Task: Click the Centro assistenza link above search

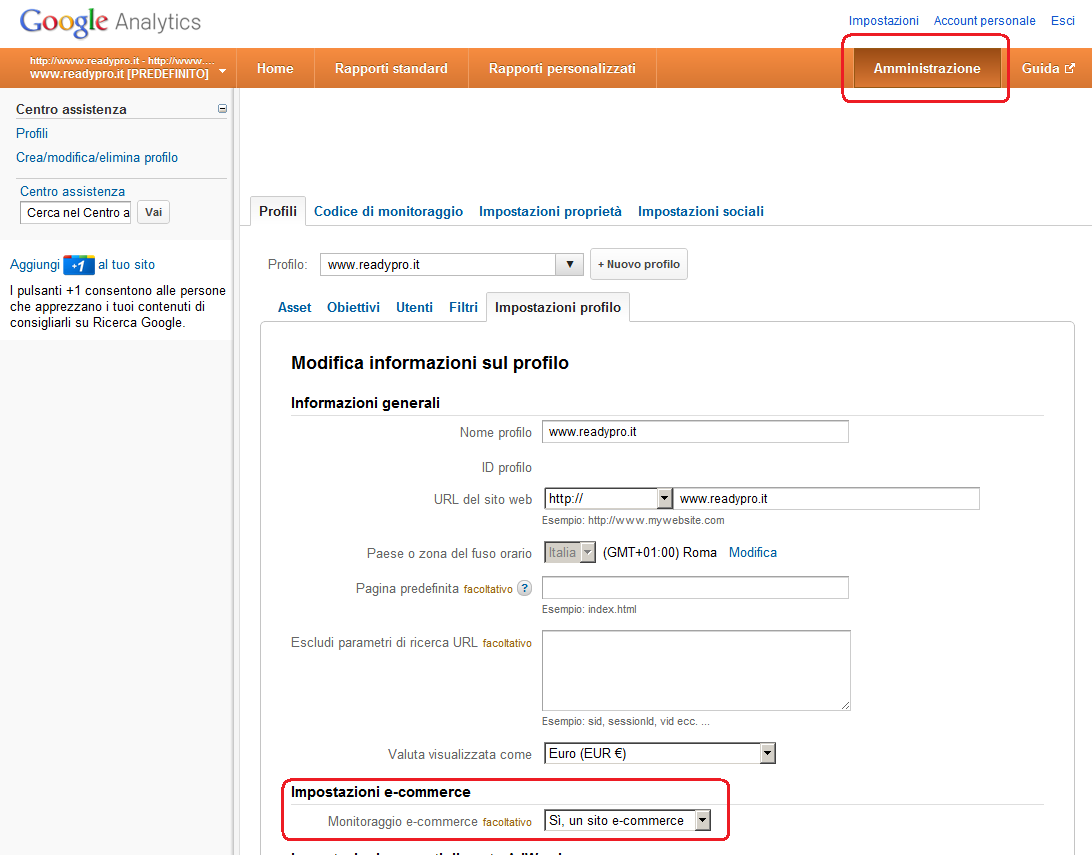Action: [x=72, y=191]
